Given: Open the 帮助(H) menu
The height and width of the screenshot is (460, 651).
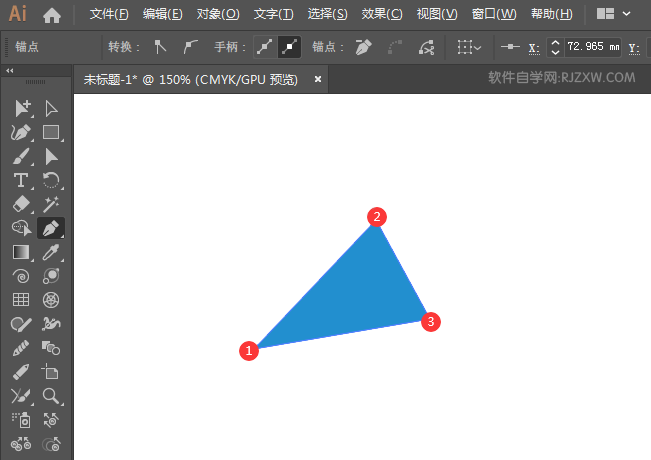Looking at the screenshot, I should tap(552, 14).
